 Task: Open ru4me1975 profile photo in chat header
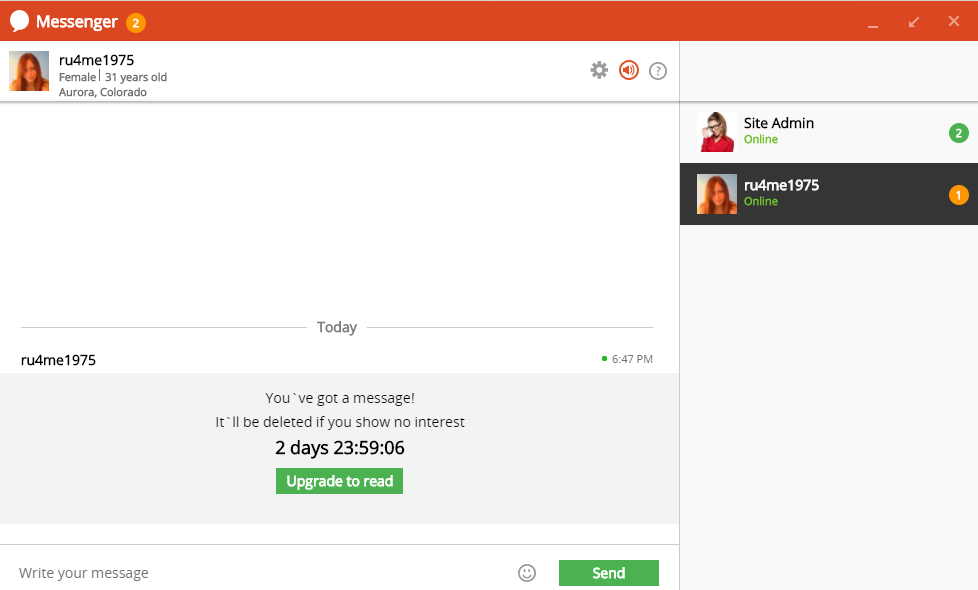point(29,71)
